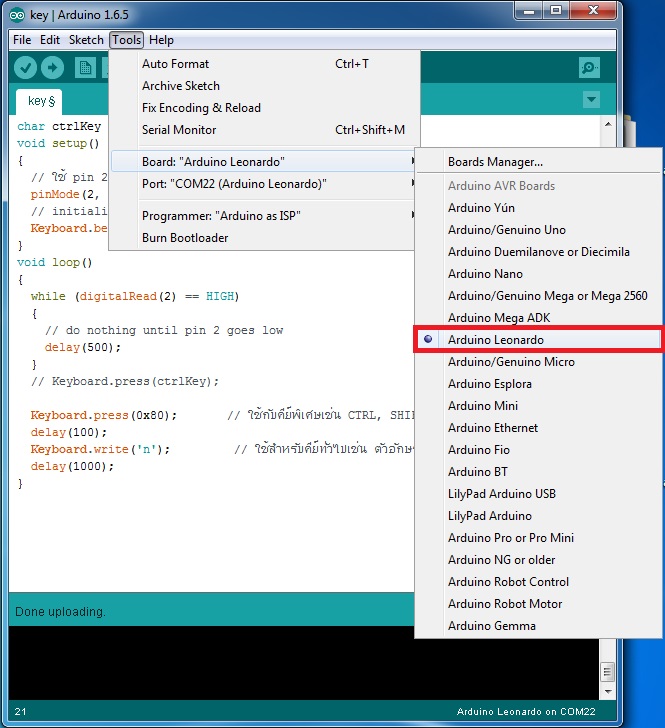Expand the Programmer: Arduino as ISP submenu

tap(263, 215)
